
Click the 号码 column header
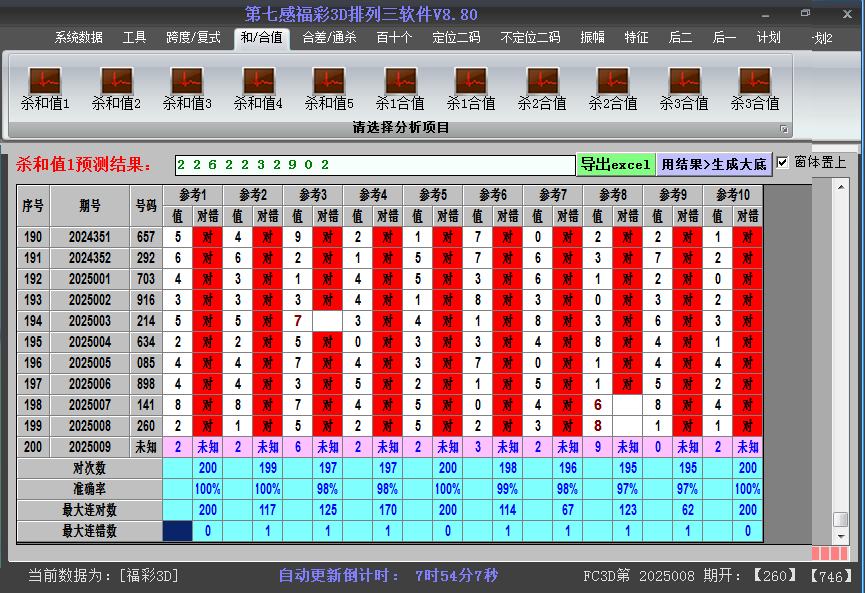click(146, 206)
